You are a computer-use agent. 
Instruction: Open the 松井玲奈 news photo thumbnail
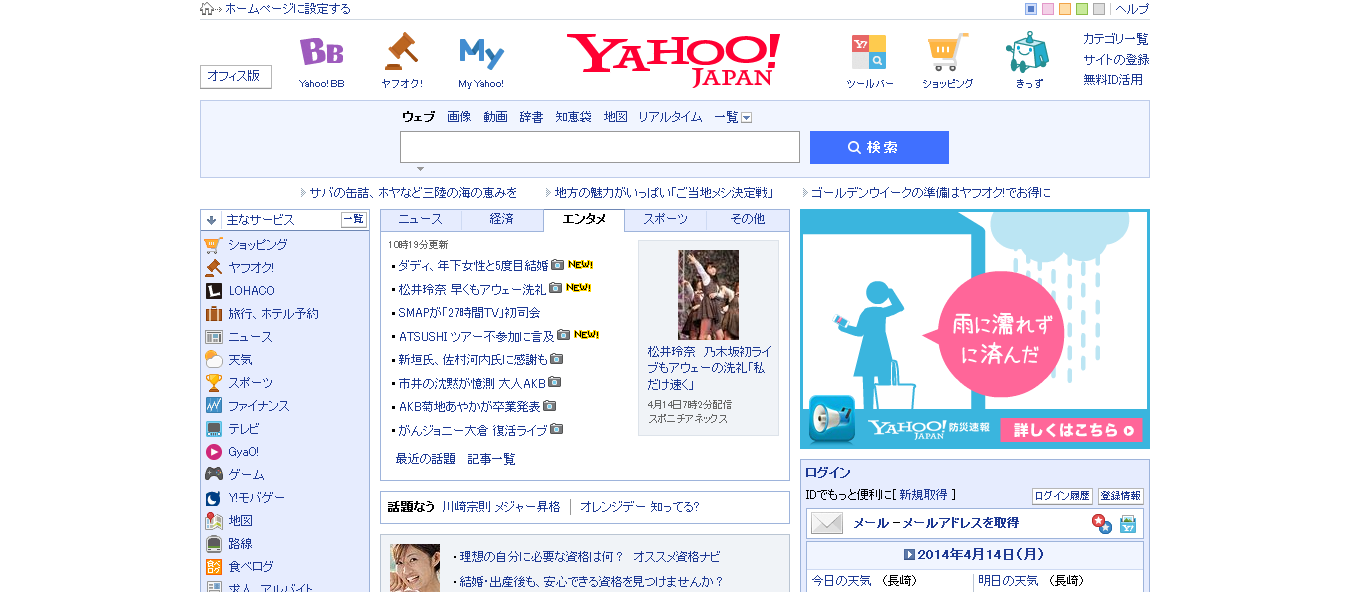[x=708, y=295]
